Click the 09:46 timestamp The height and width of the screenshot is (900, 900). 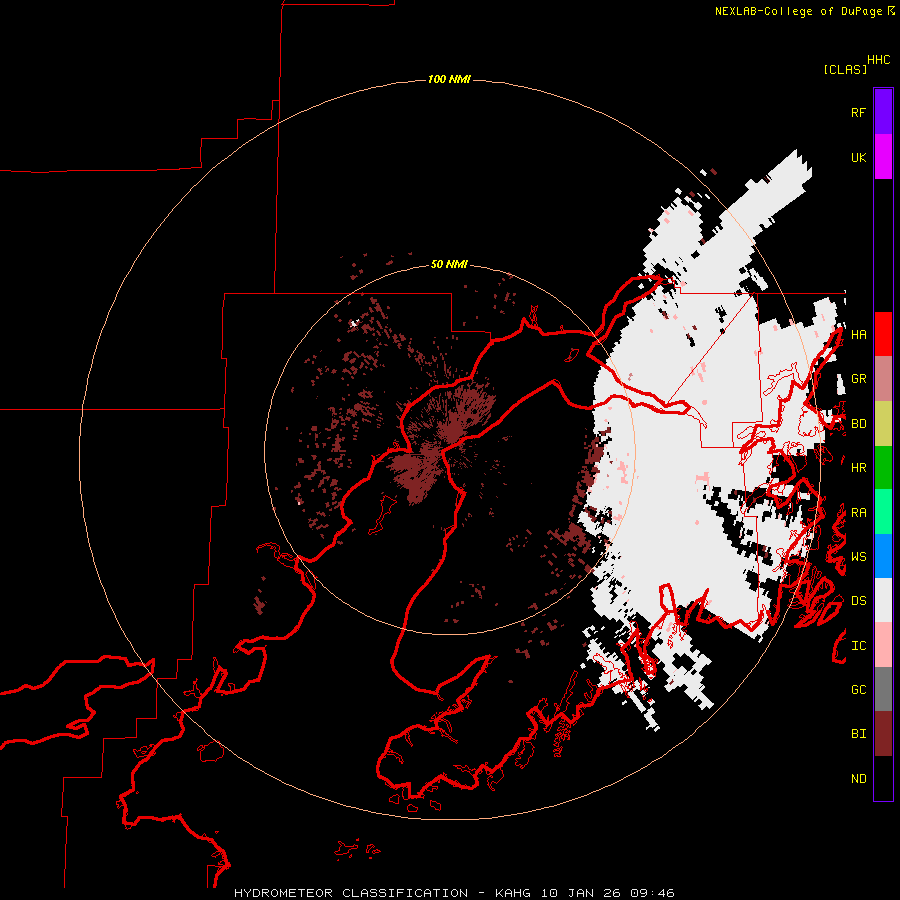pos(652,893)
